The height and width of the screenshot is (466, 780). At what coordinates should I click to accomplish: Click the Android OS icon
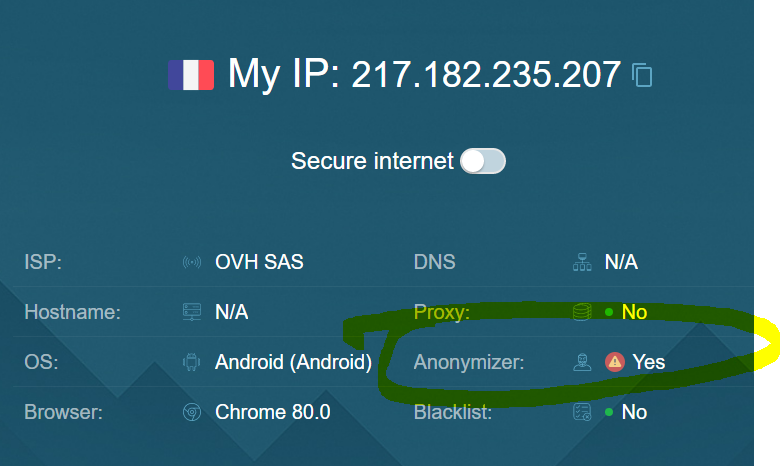pos(191,362)
